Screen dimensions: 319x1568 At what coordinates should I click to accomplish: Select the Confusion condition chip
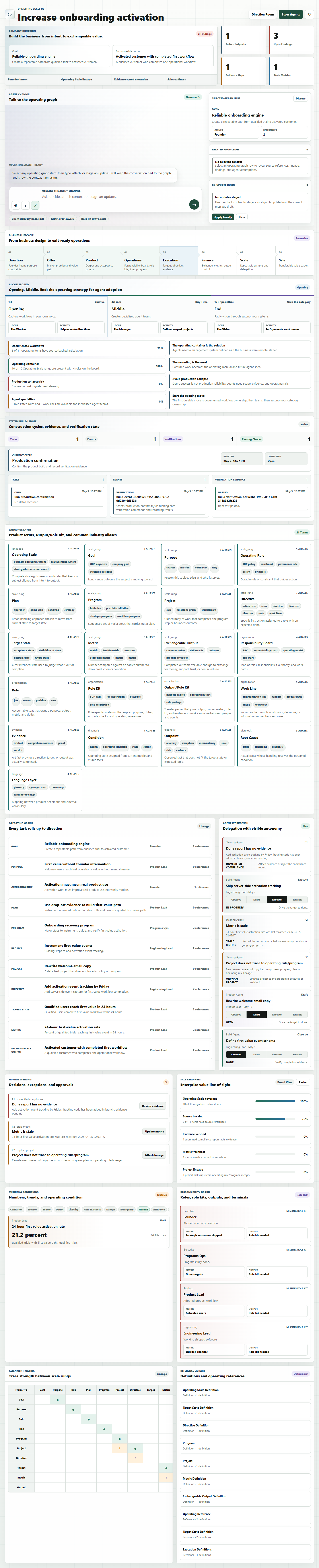tap(16, 1210)
